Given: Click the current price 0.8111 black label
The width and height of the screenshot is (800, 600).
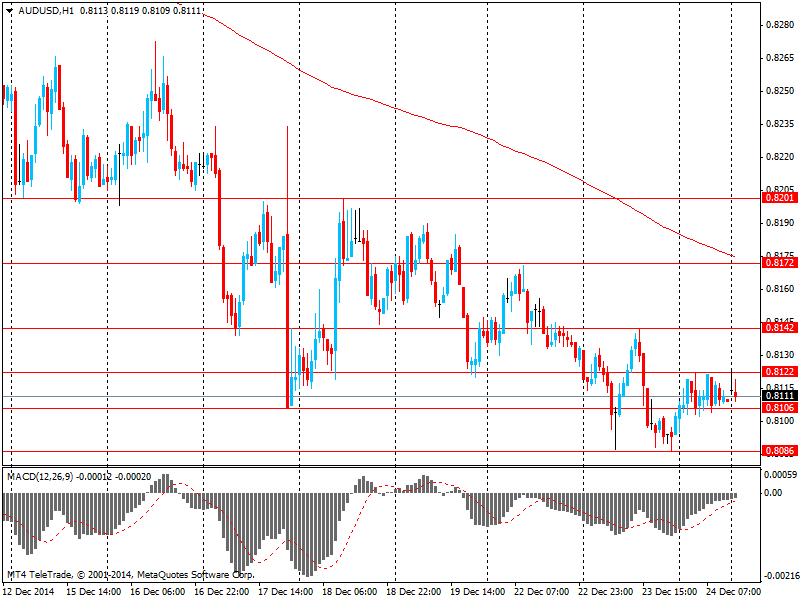Looking at the screenshot, I should (x=779, y=396).
